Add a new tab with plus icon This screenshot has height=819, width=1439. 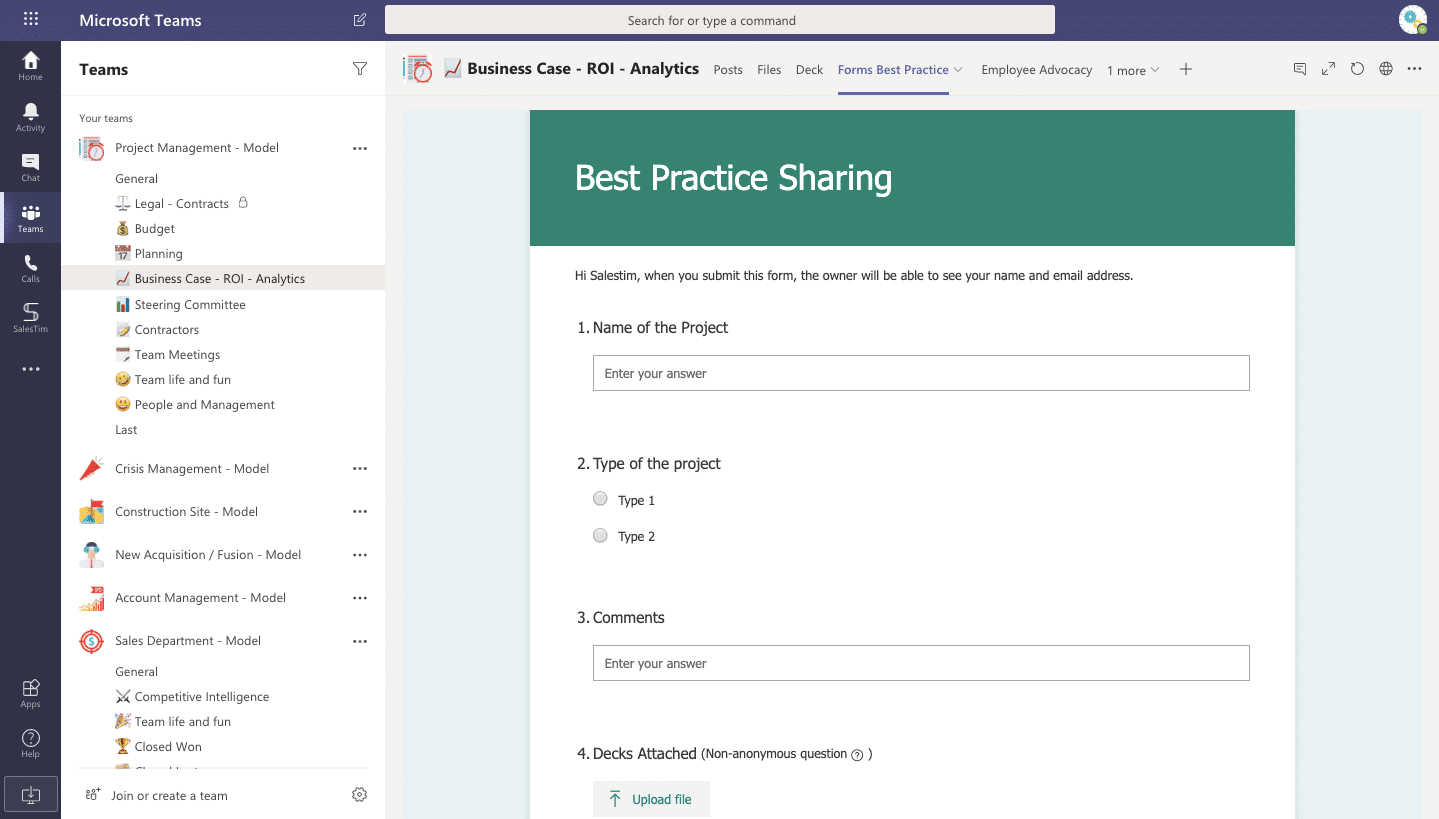(x=1186, y=69)
